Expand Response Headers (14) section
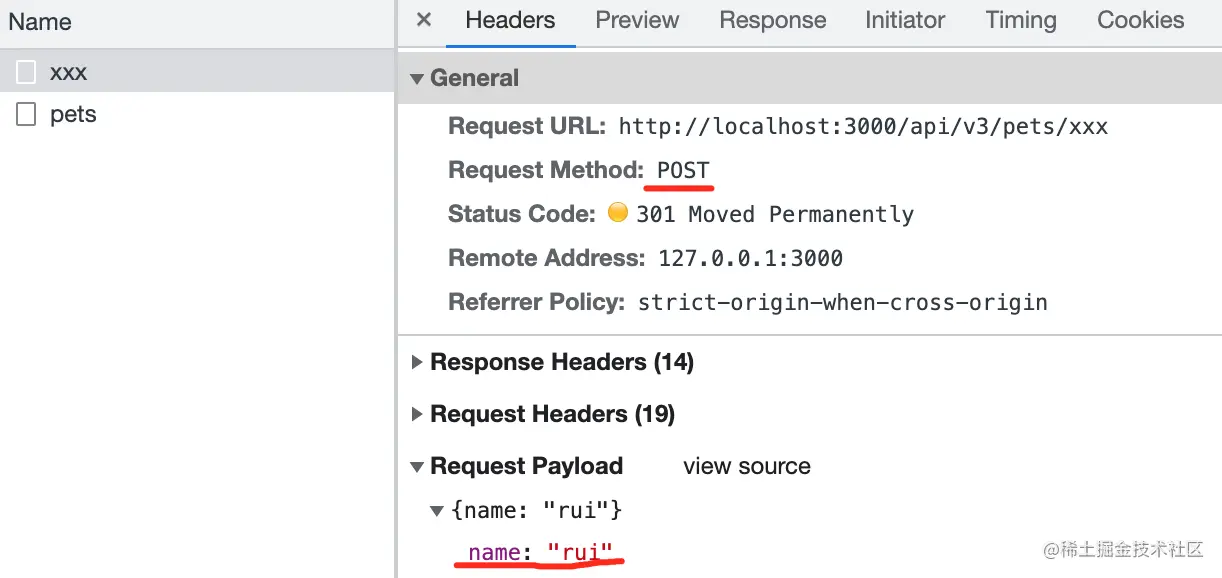The height and width of the screenshot is (578, 1222). coord(417,362)
